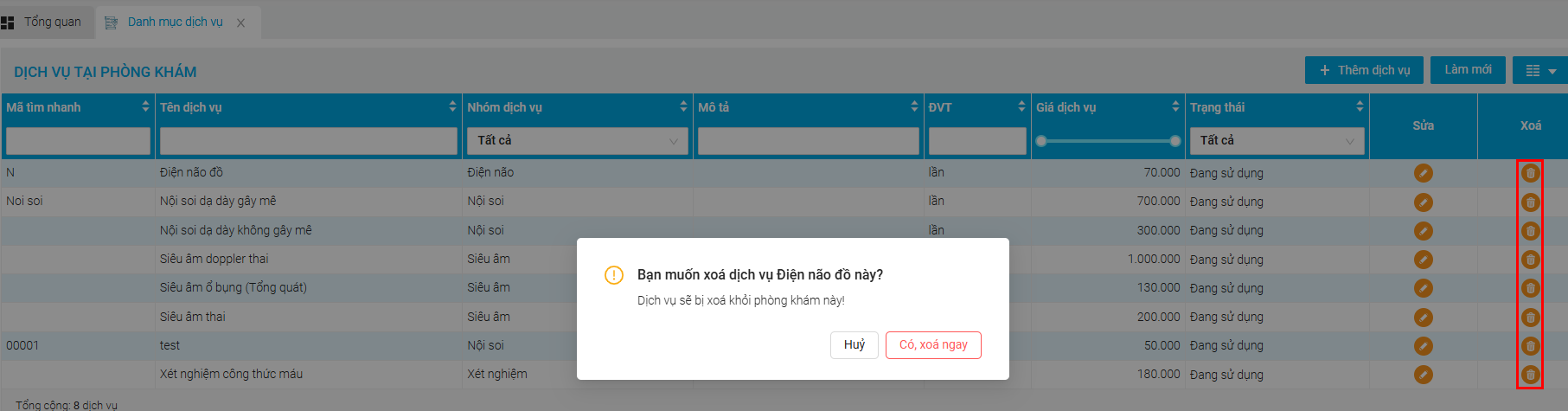Select the Danh mục dịch vụ tab
This screenshot has height=411, width=1568.
[175, 22]
